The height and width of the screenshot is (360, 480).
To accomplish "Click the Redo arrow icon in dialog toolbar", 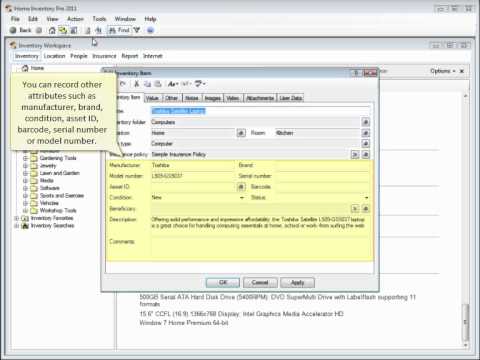I will [123, 84].
